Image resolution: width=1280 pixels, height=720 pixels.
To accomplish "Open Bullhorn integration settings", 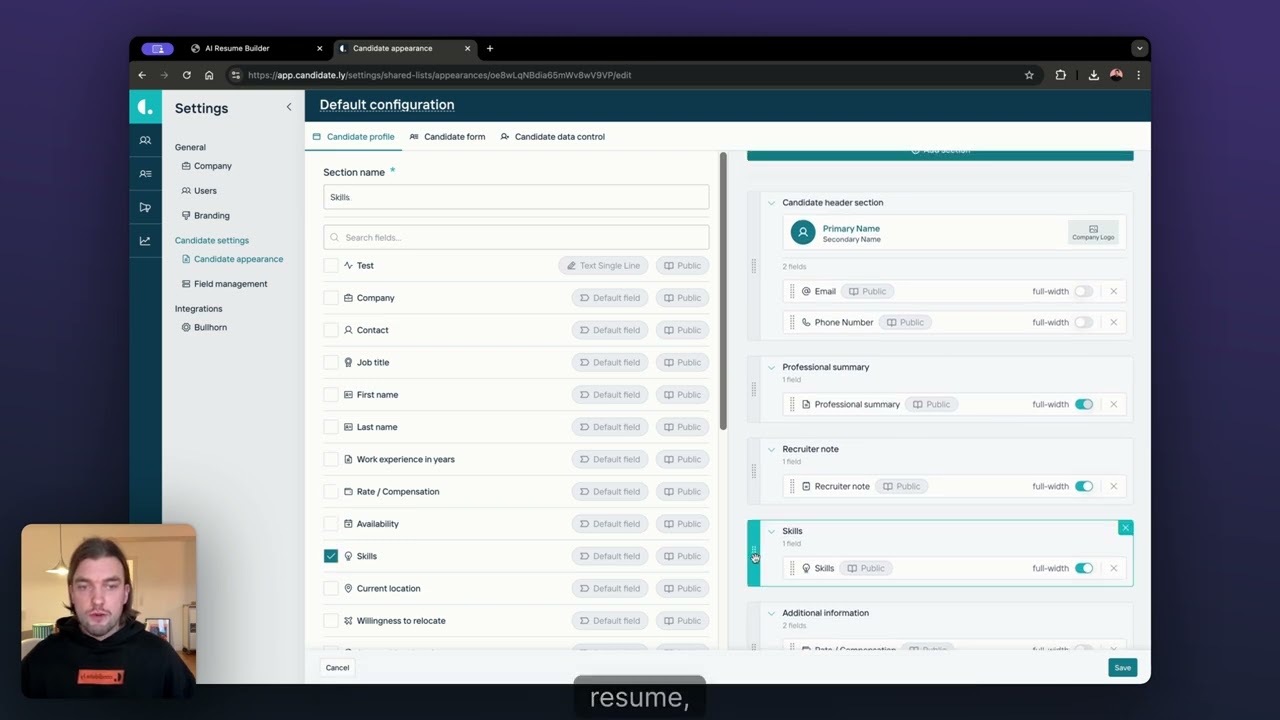I will 204,327.
